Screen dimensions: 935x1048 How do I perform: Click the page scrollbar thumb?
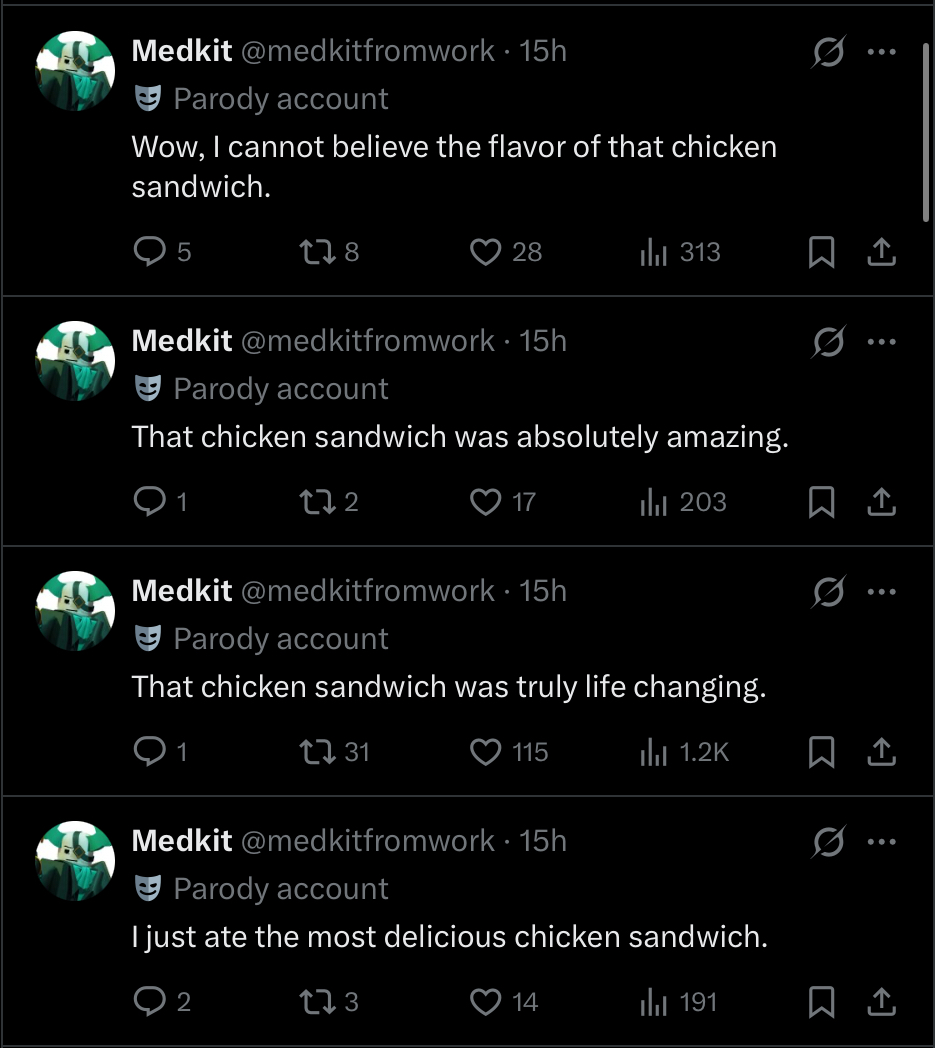click(x=926, y=132)
